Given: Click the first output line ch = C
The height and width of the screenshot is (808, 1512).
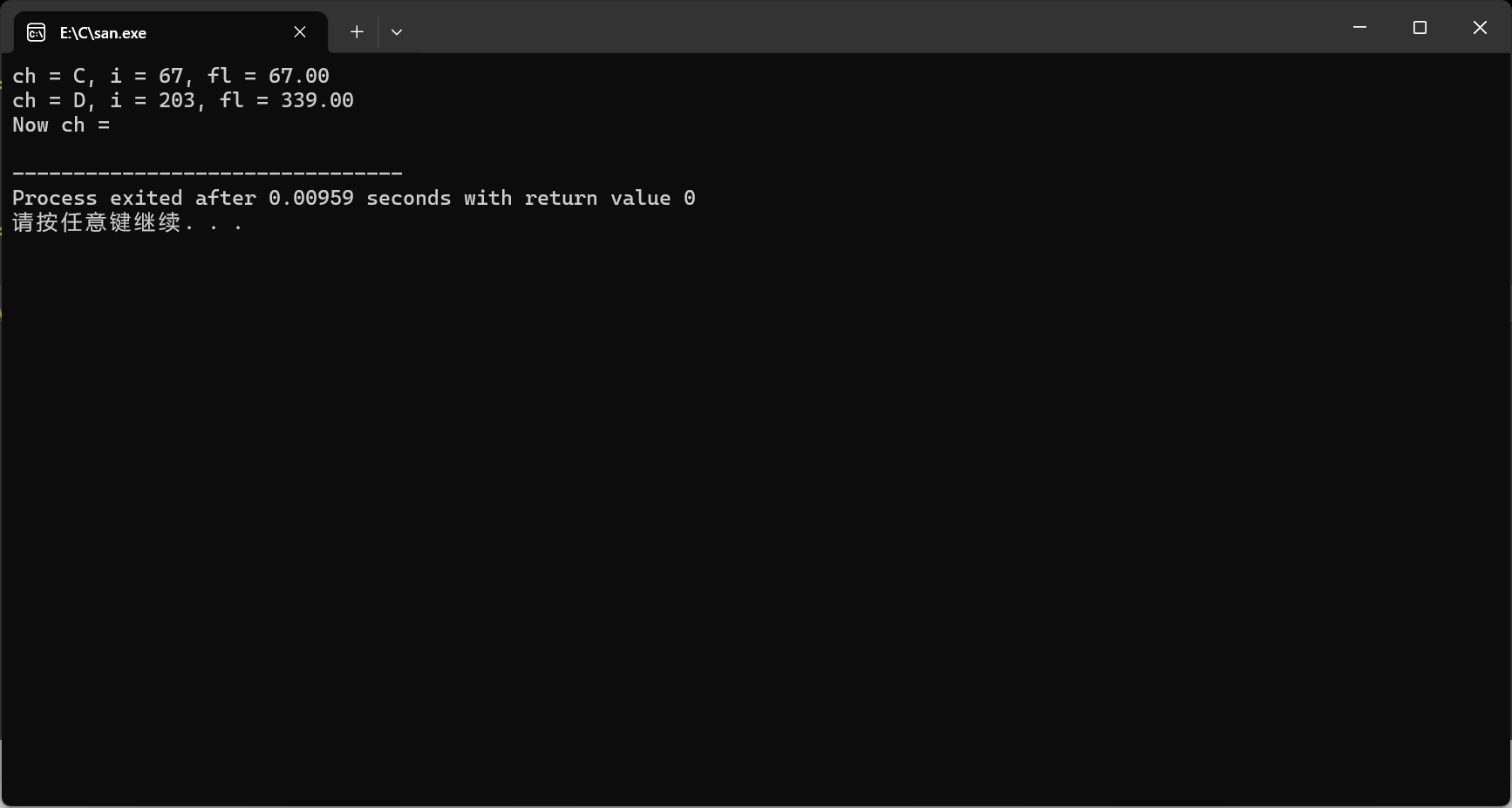Looking at the screenshot, I should tap(171, 77).
